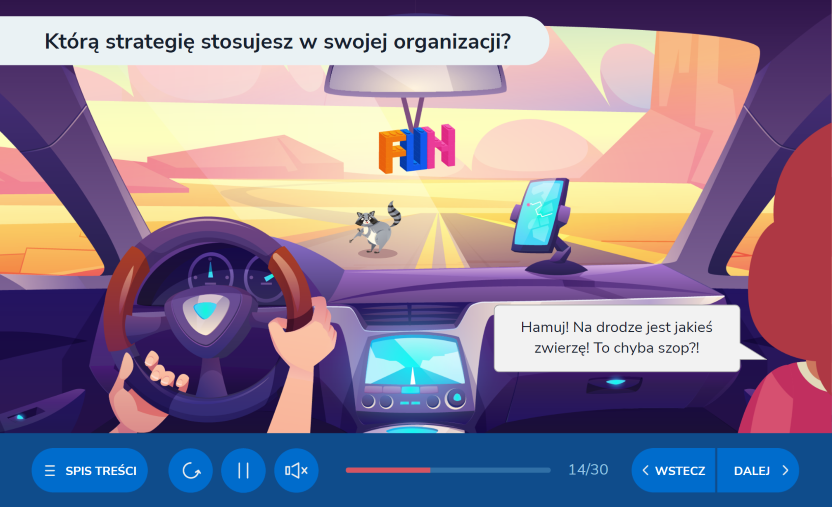Click the slide title about strategię
Screen dimensions: 832x507
[x=278, y=41]
